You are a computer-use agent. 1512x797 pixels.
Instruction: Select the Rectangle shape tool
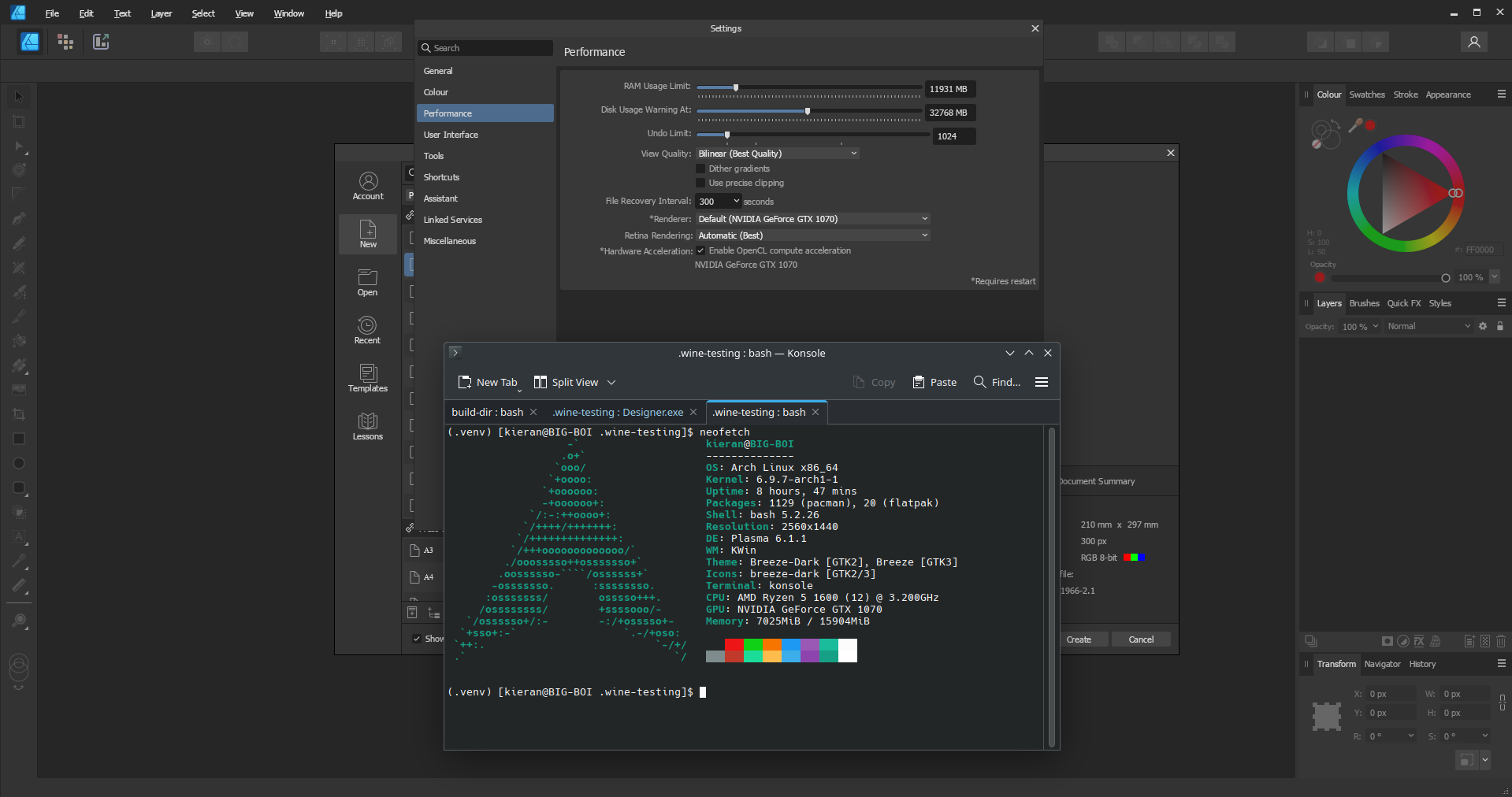click(19, 439)
